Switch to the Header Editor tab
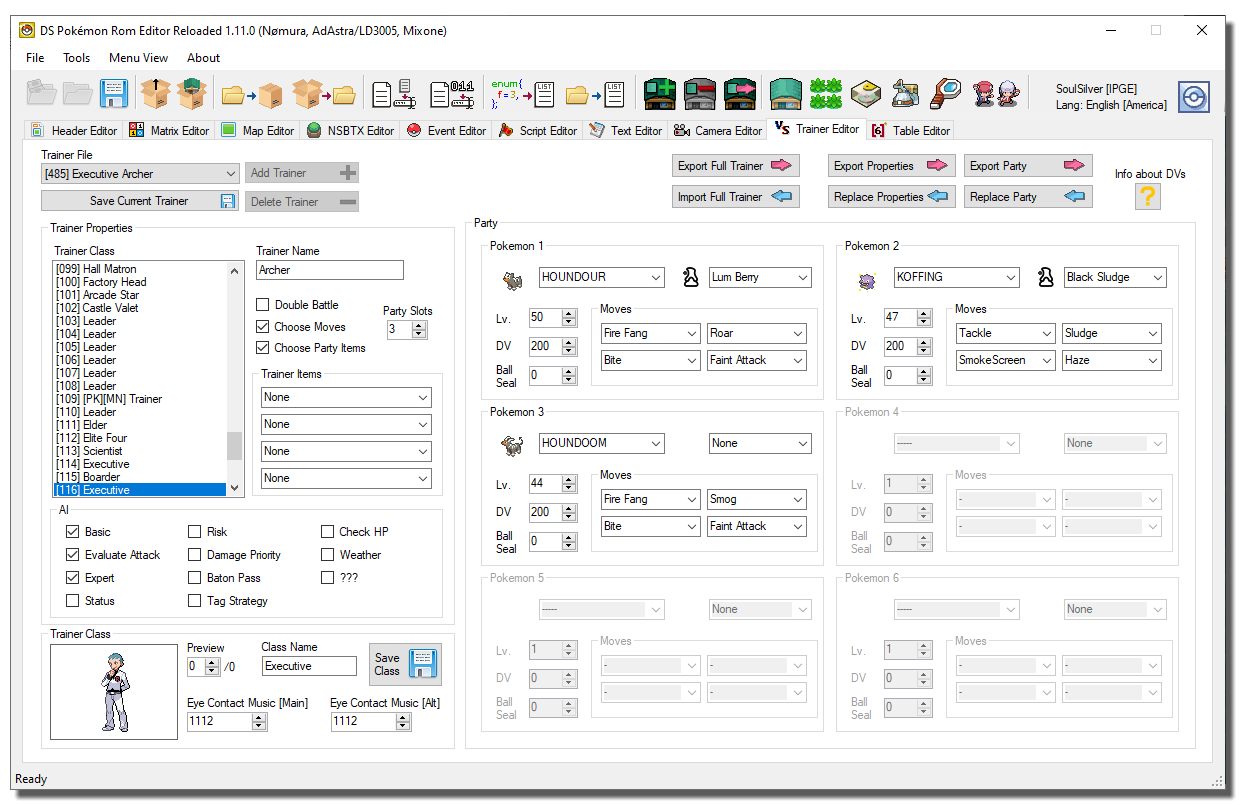 tap(74, 130)
